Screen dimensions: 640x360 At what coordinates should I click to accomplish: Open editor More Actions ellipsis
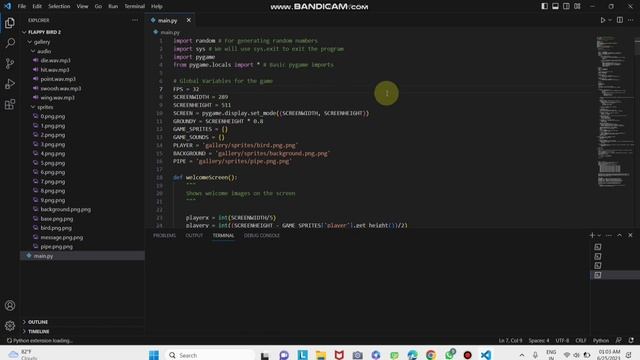pos(631,20)
